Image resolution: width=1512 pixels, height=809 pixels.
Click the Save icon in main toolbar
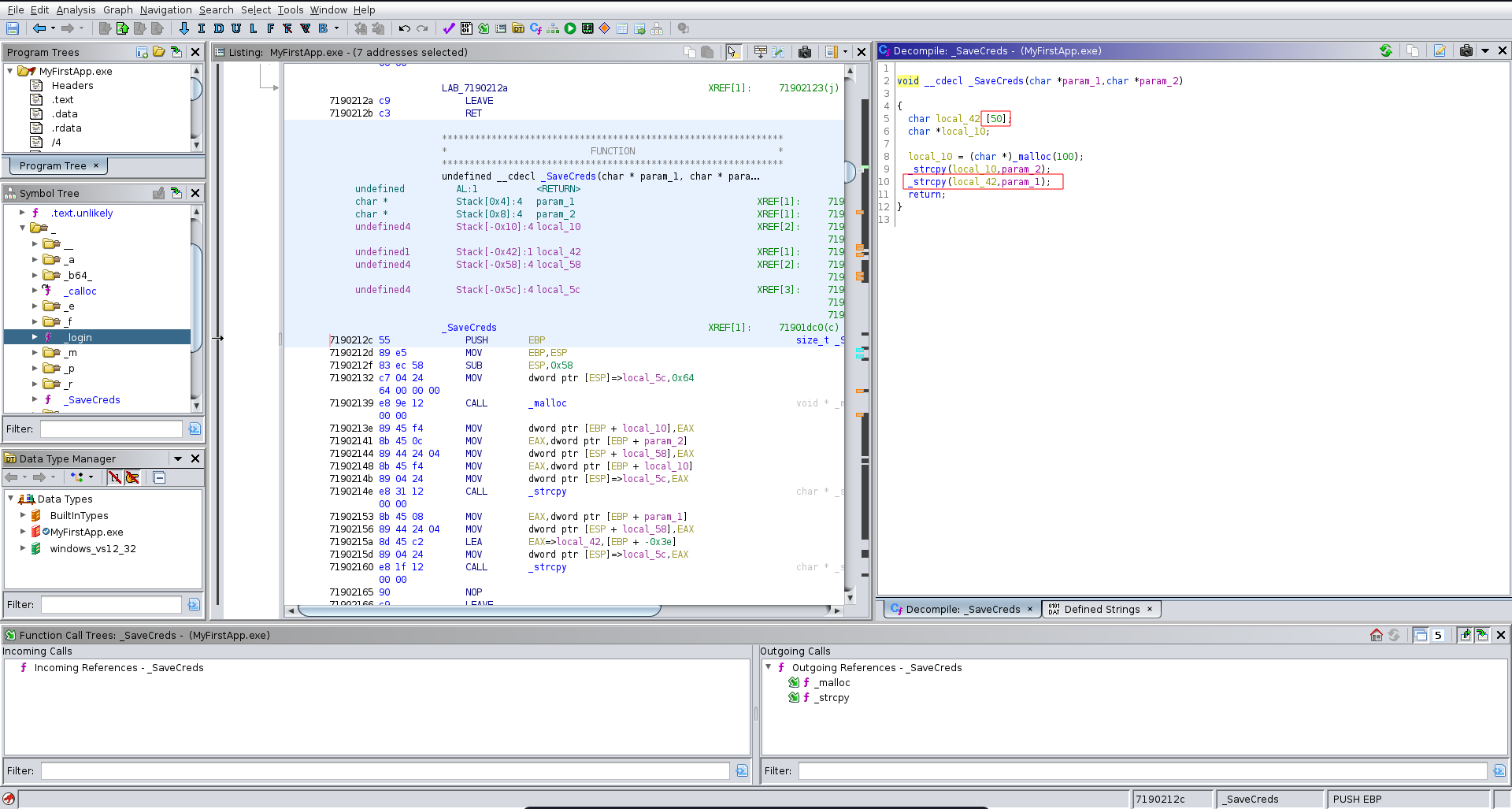click(13, 28)
